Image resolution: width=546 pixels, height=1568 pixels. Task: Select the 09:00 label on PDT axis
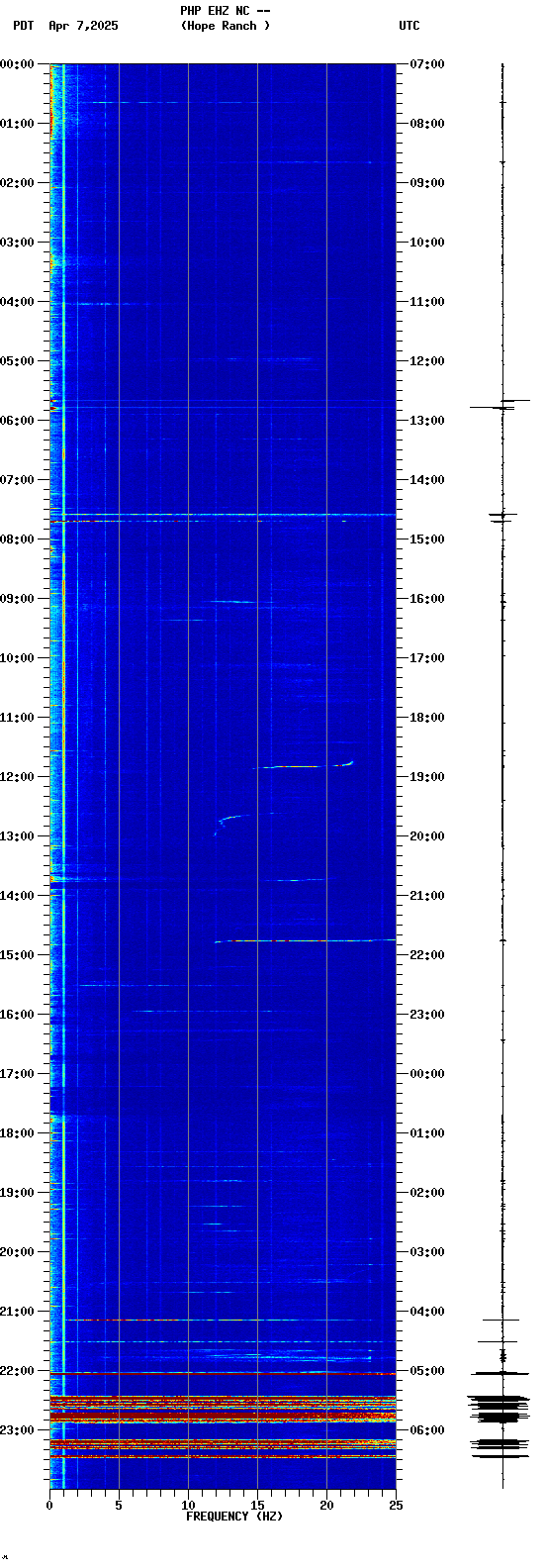(17, 599)
